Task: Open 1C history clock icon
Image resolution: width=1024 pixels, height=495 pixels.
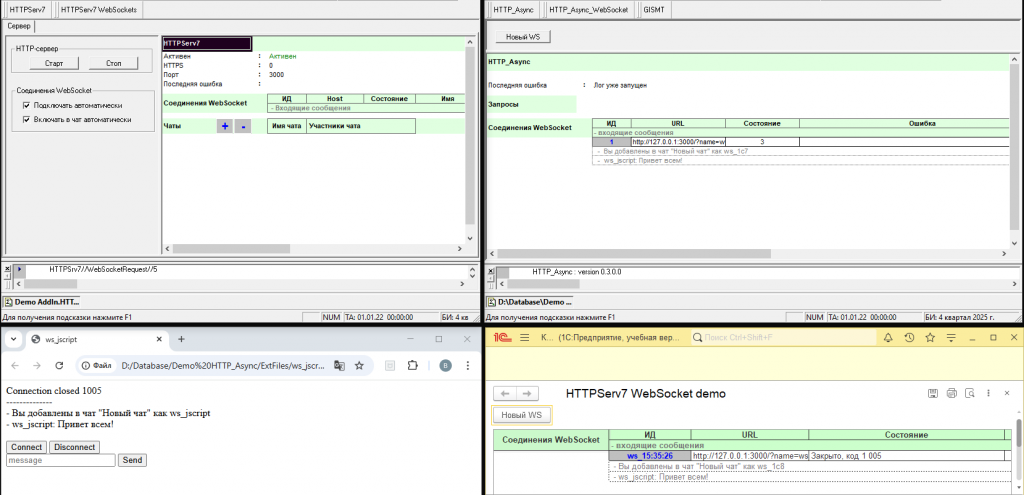Action: pos(909,338)
